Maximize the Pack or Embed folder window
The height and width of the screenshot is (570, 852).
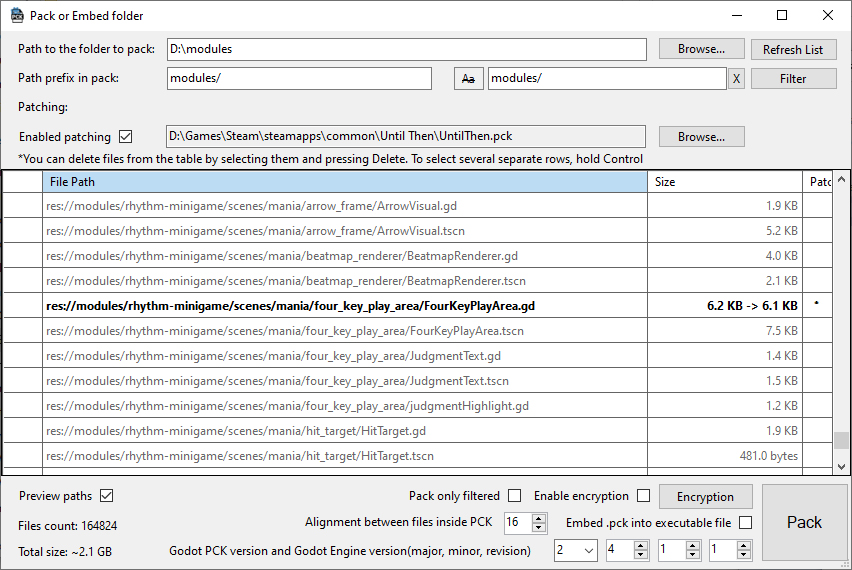coord(782,15)
